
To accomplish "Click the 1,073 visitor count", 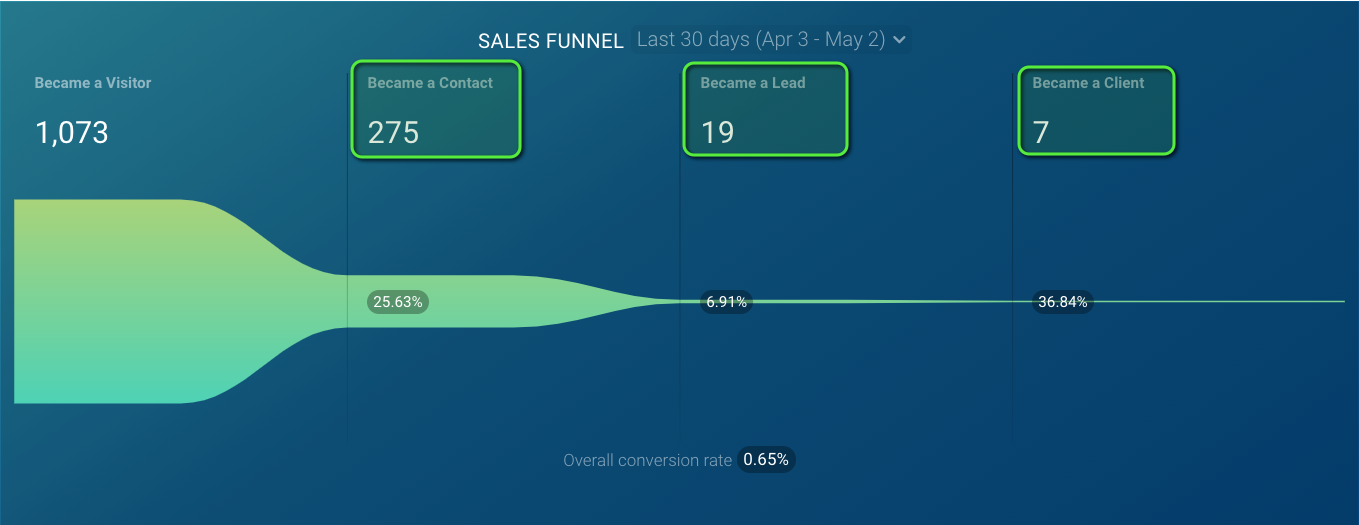I will click(x=72, y=132).
